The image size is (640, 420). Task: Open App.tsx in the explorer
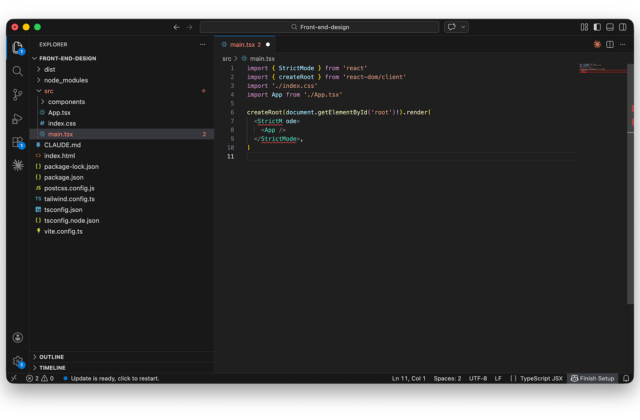pyautogui.click(x=122, y=113)
